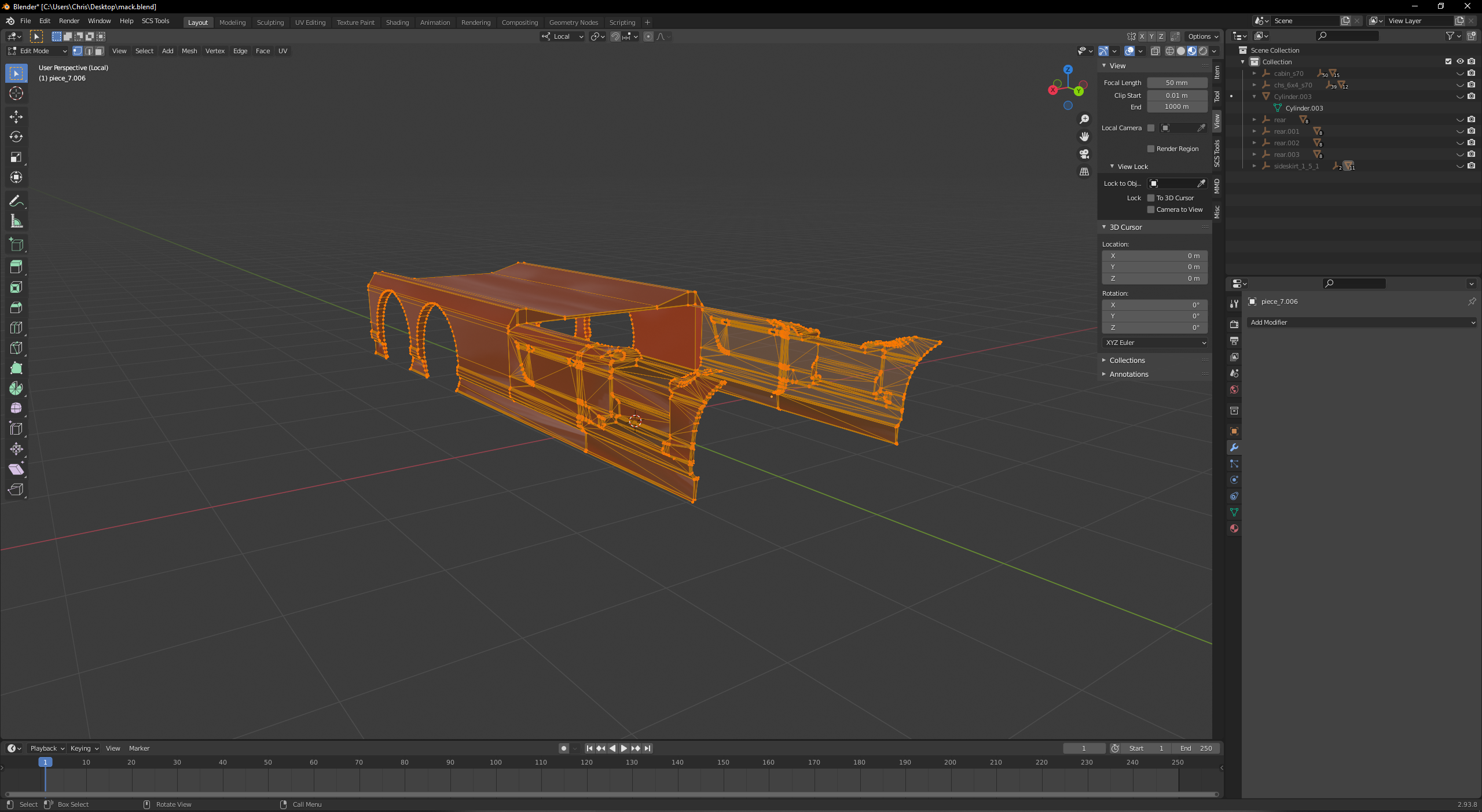Select the Annotate tool

(x=16, y=200)
